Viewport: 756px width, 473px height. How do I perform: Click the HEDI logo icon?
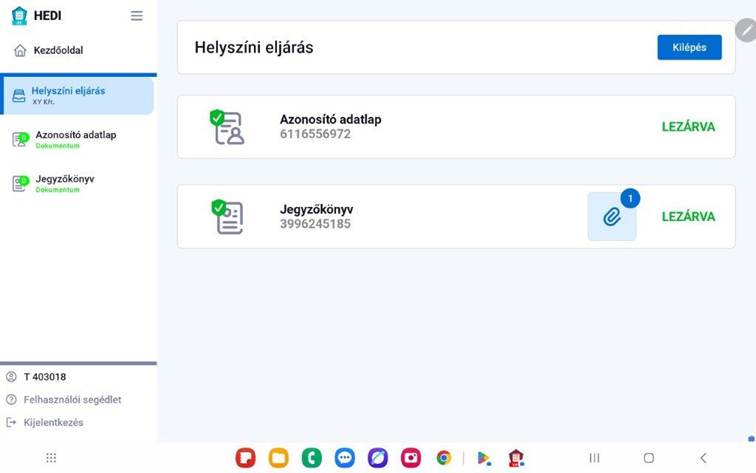pos(19,16)
